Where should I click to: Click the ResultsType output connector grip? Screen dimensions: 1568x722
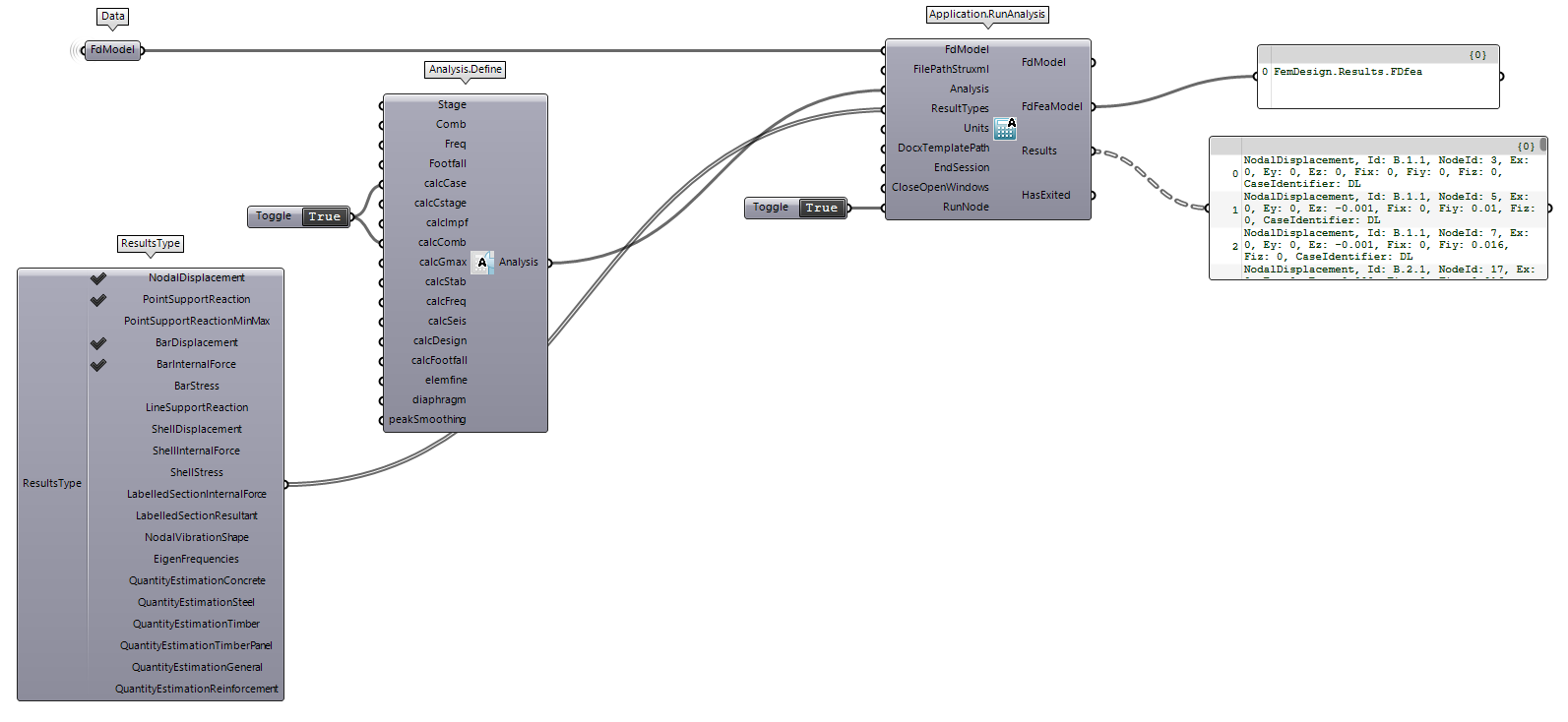click(x=286, y=484)
